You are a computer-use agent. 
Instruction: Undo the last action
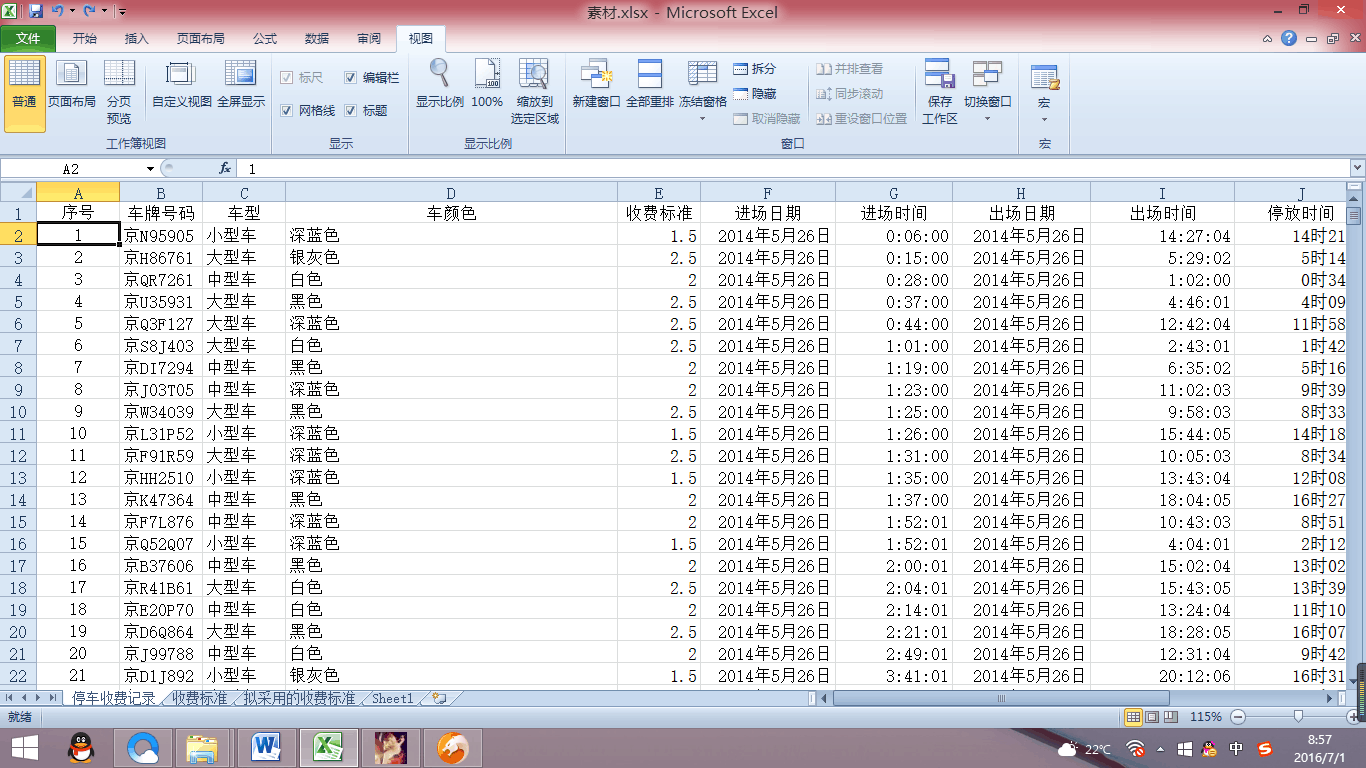tap(58, 12)
